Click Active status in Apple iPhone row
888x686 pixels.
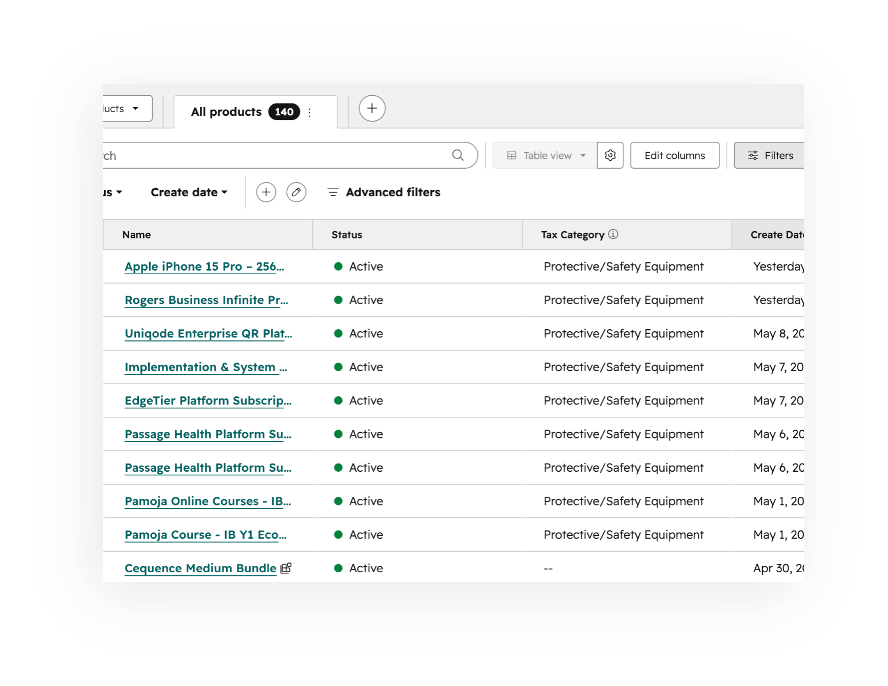click(358, 266)
